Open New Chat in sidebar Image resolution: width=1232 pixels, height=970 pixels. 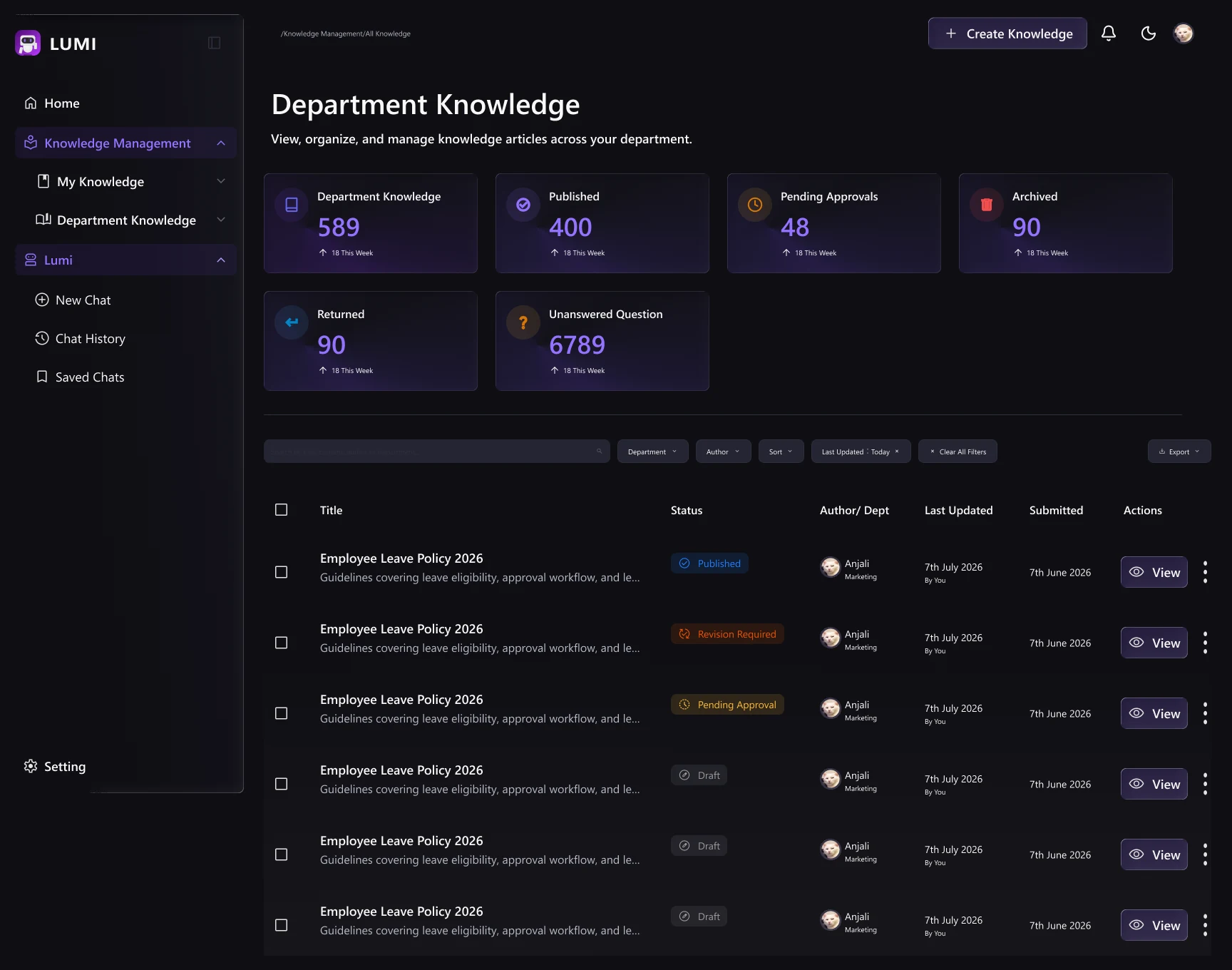click(x=73, y=300)
